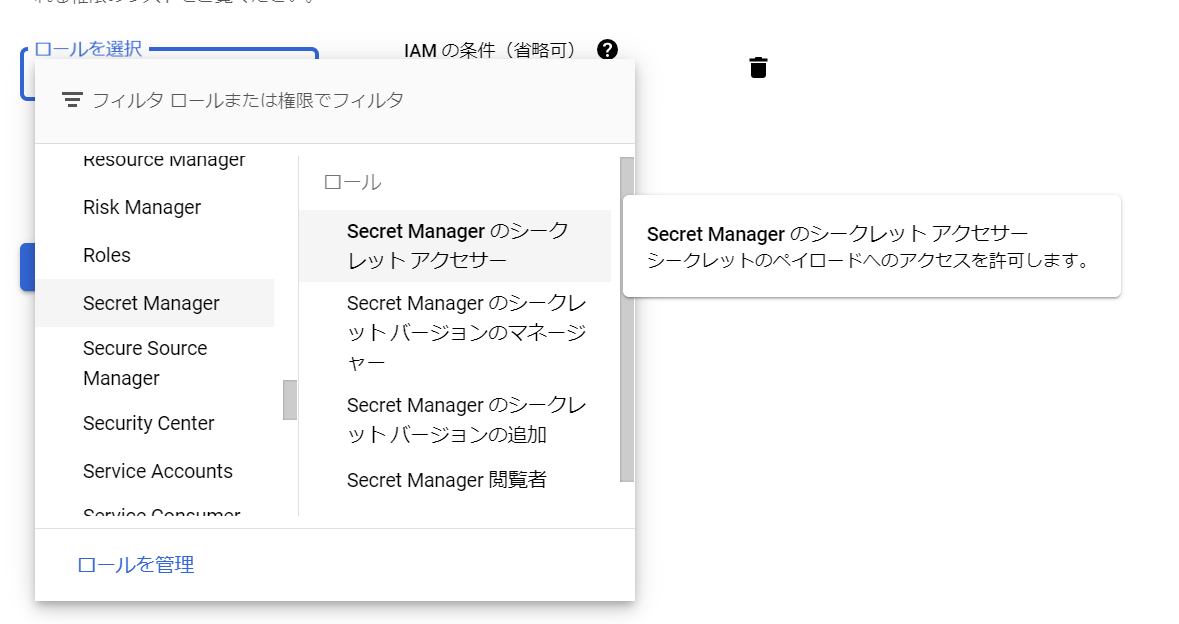Choose Secret Manager 閲覧者 role
The width and height of the screenshot is (1179, 624).
tap(455, 480)
